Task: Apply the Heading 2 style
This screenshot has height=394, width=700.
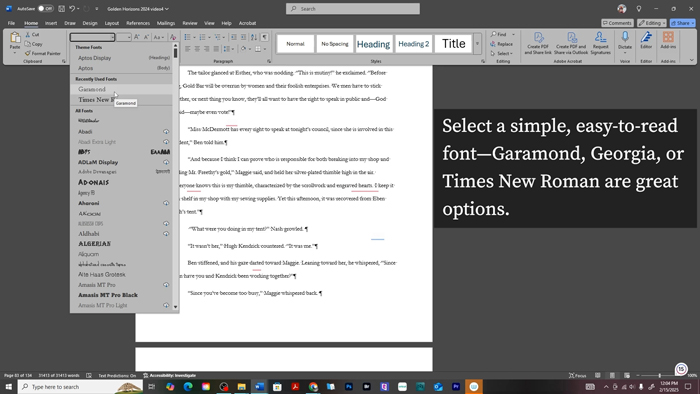Action: (413, 44)
